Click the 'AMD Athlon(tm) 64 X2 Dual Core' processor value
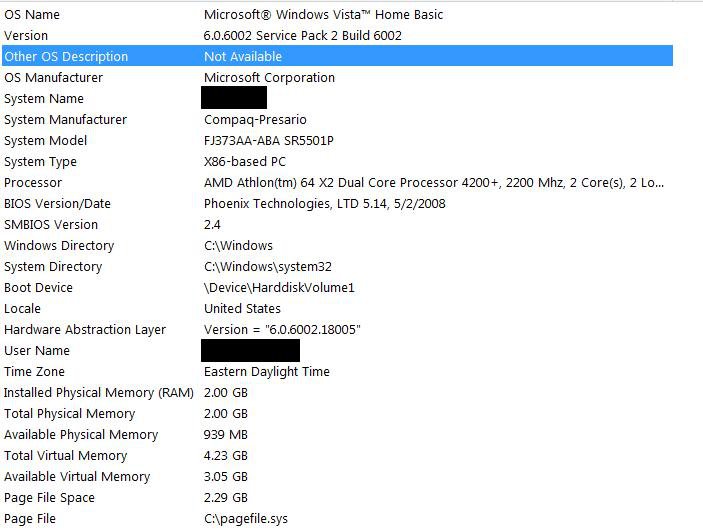 (434, 183)
